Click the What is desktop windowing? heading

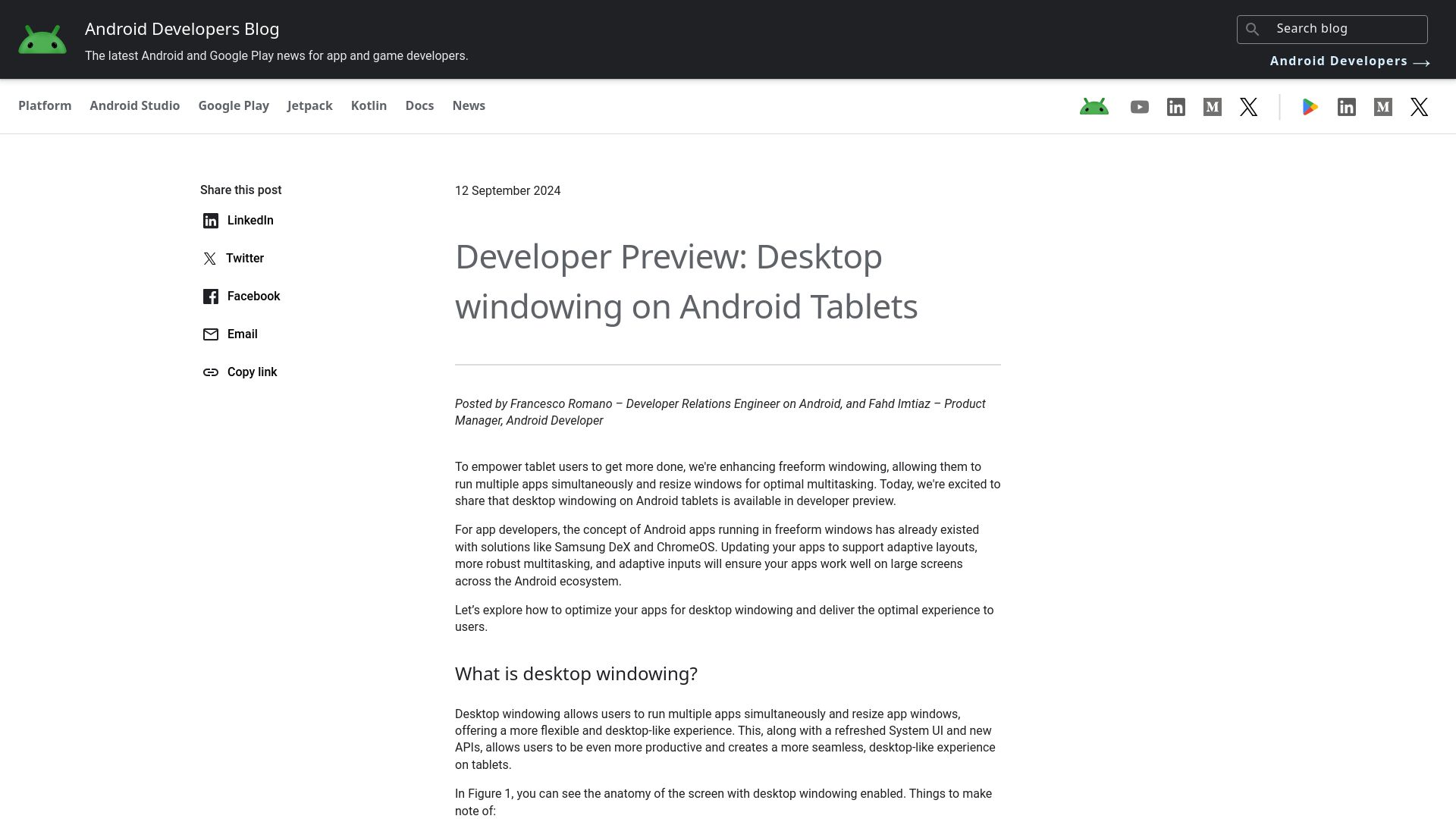tap(576, 673)
